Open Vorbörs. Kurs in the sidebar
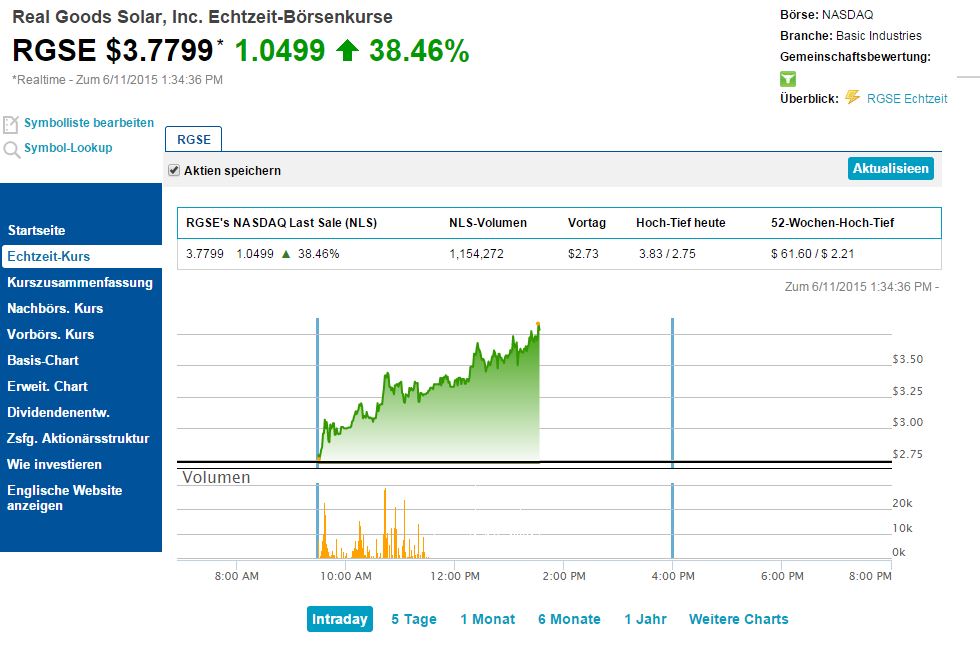The height and width of the screenshot is (661, 980). [x=51, y=334]
